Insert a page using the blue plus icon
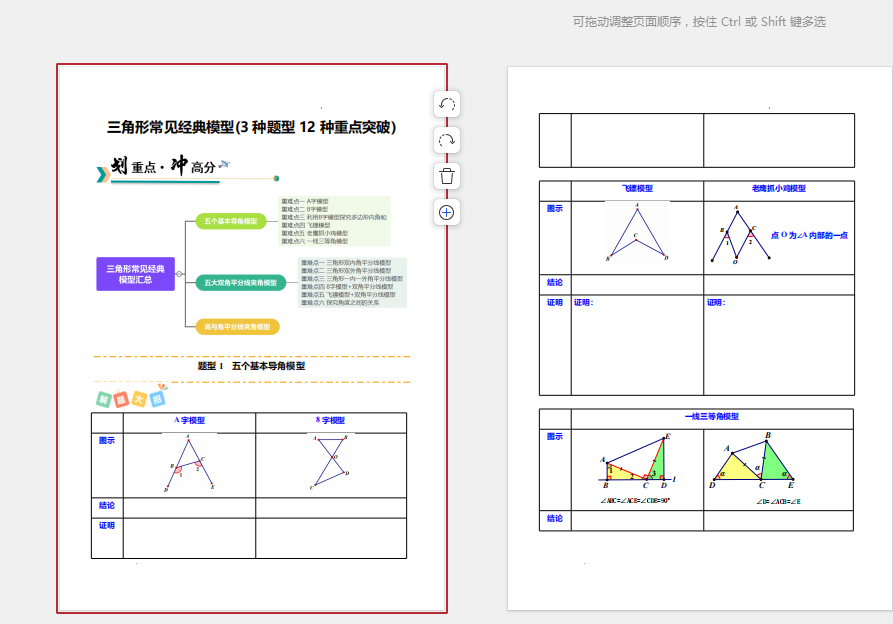This screenshot has height=624, width=893. [x=447, y=212]
